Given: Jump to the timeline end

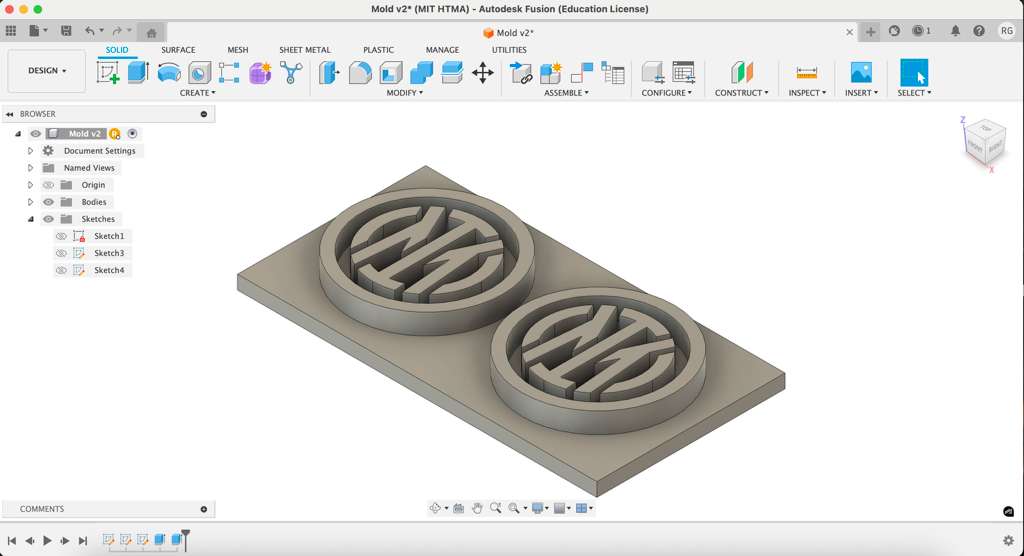Looking at the screenshot, I should click(83, 540).
